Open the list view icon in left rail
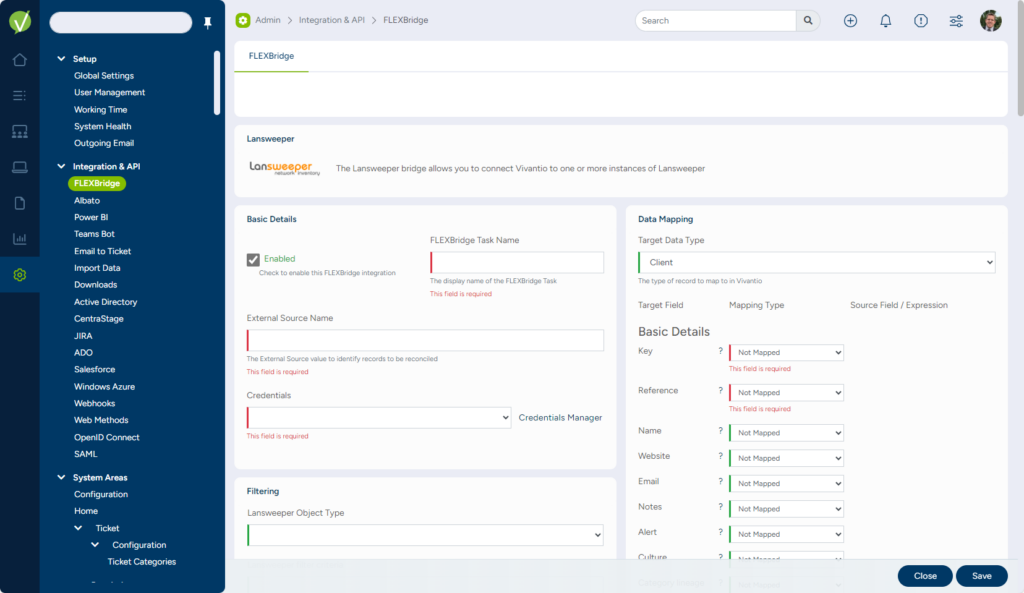This screenshot has height=593, width=1024. point(19,96)
